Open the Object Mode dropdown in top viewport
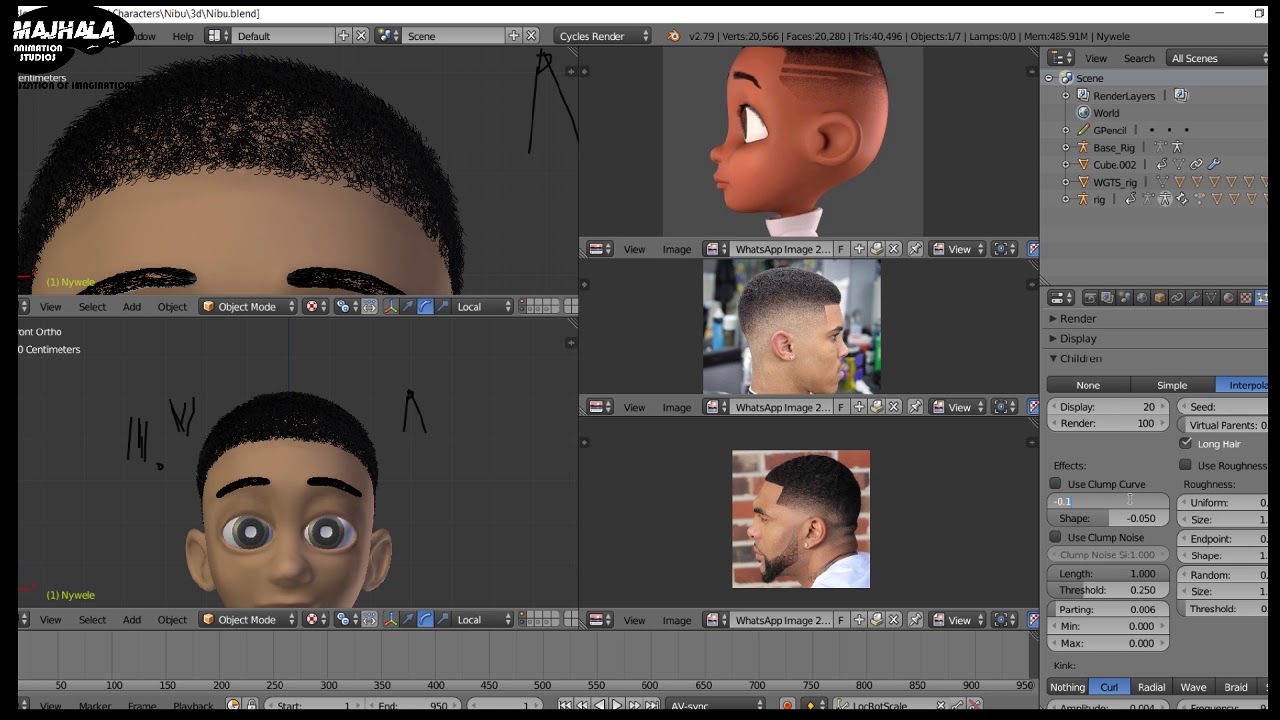1280x720 pixels. coord(249,307)
